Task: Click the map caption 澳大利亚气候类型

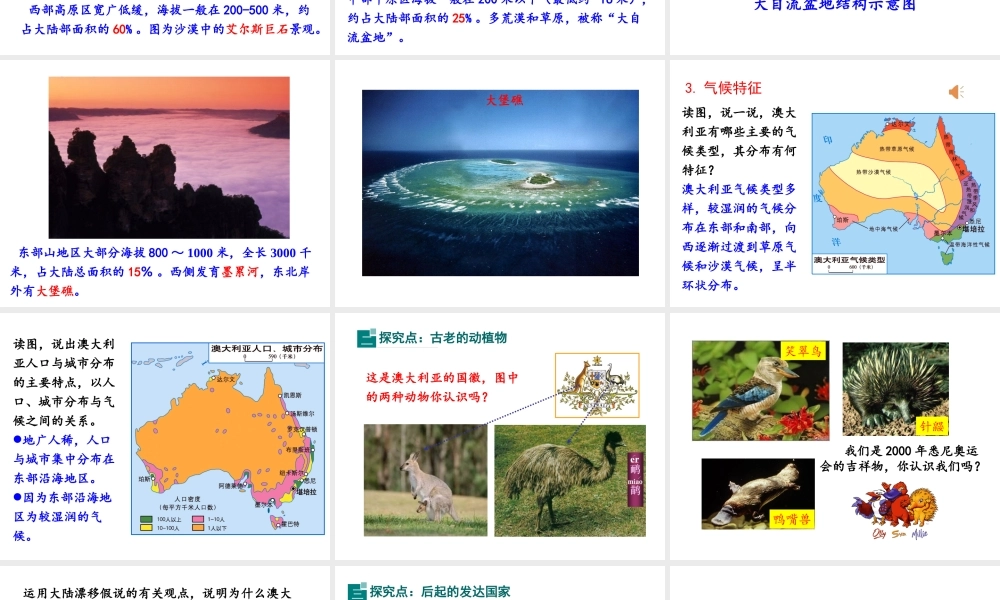Action: 849,260
